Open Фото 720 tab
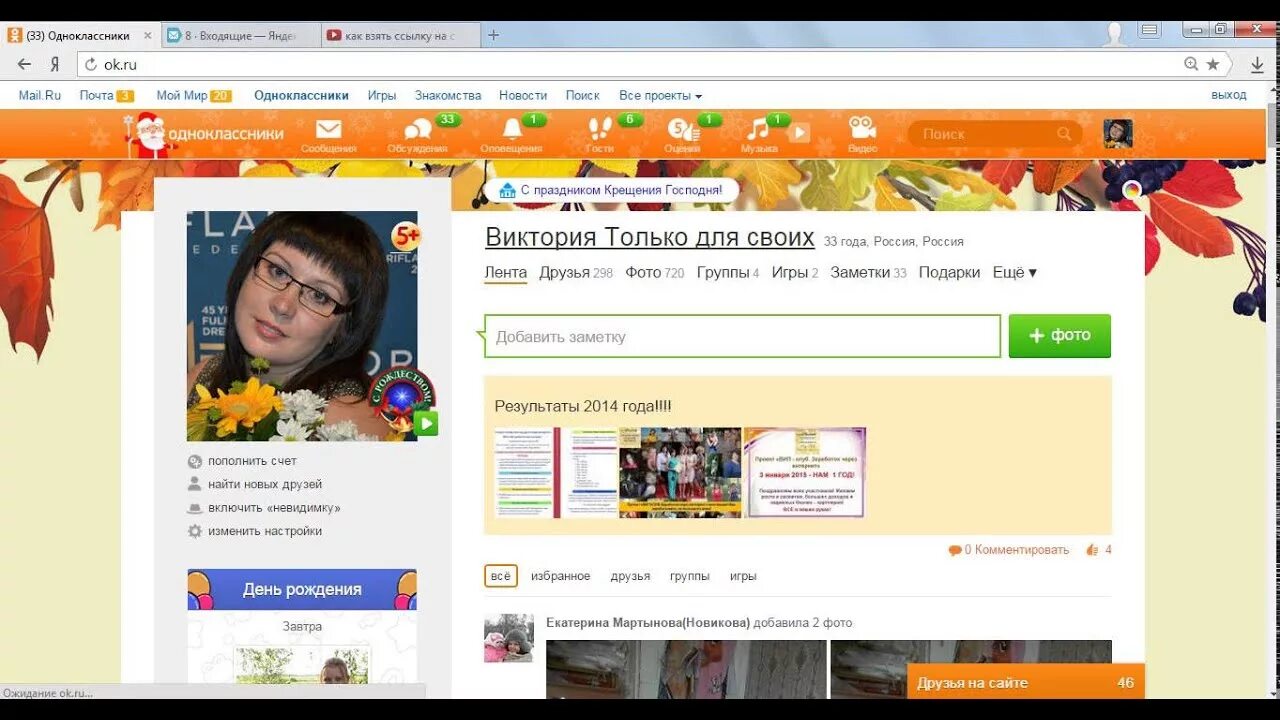Image resolution: width=1280 pixels, height=720 pixels. [655, 272]
